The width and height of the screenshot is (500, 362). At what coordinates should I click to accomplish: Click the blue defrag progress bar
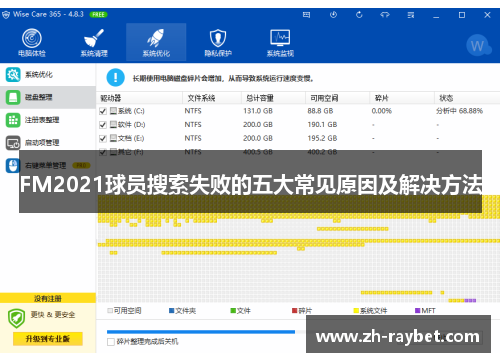pos(201,332)
